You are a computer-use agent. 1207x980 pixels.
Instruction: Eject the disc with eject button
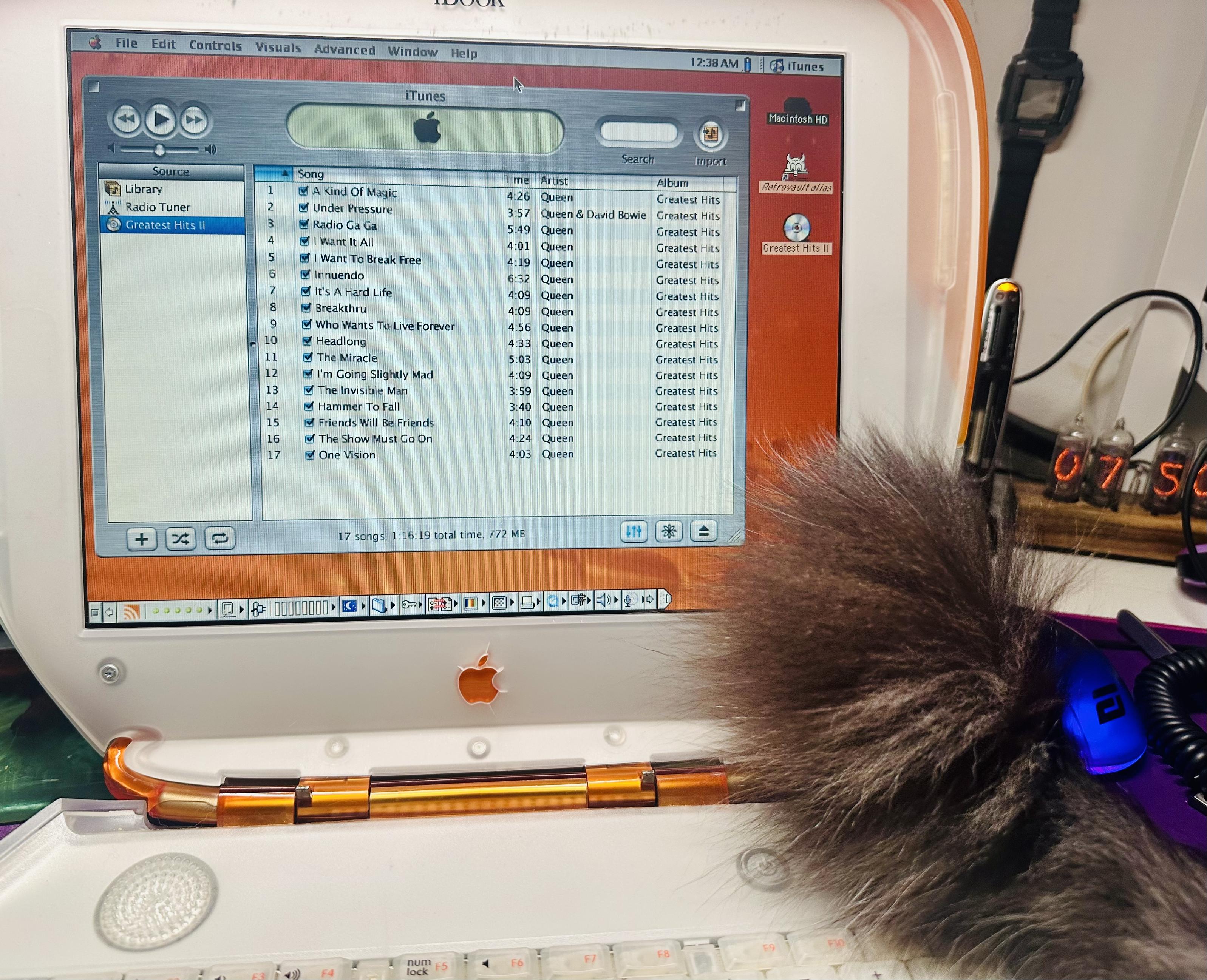[x=703, y=531]
